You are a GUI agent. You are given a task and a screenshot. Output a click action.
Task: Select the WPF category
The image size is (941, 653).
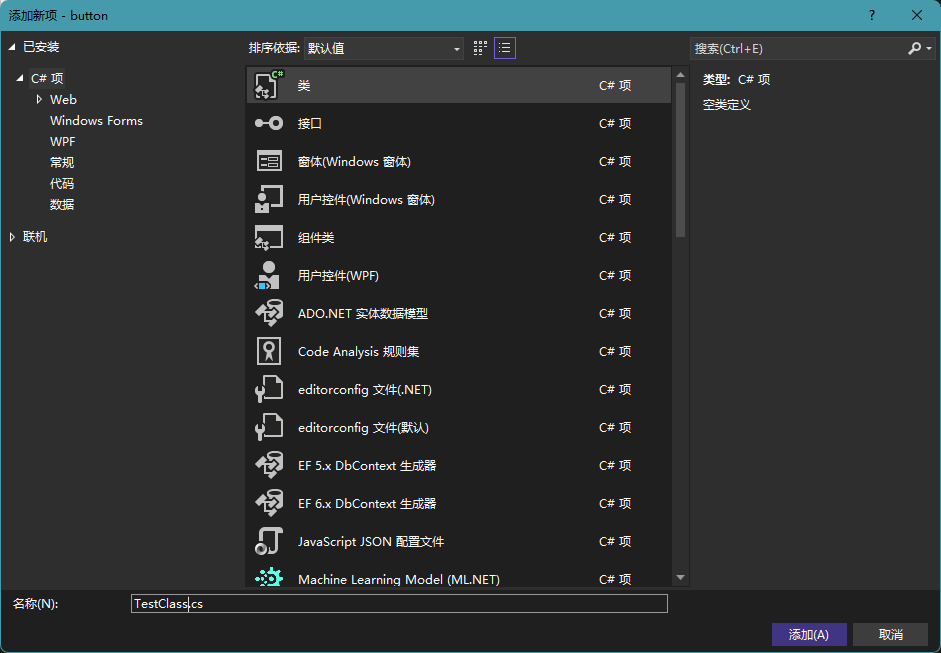(x=62, y=142)
